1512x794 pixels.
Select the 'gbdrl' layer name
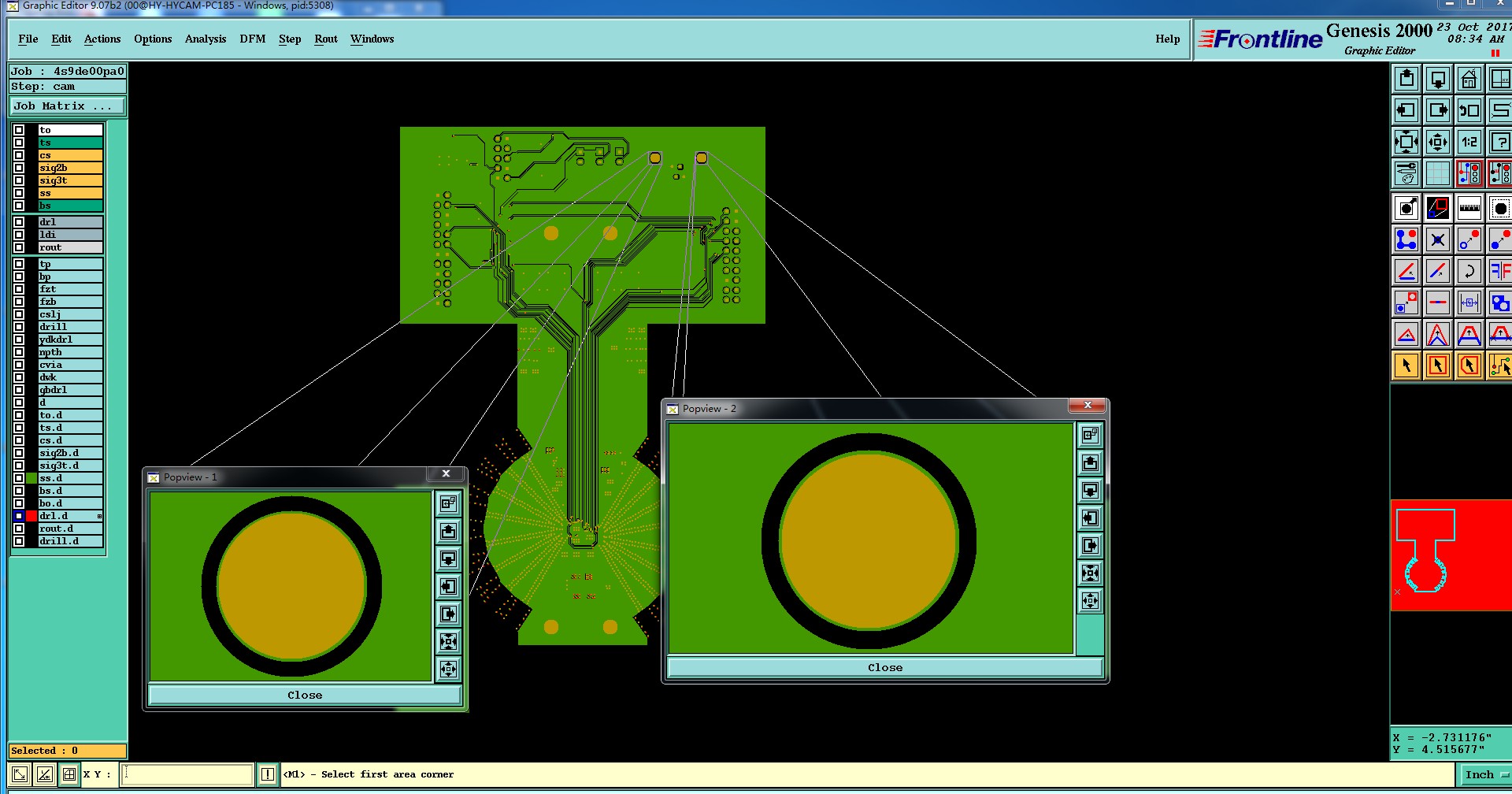coord(70,390)
